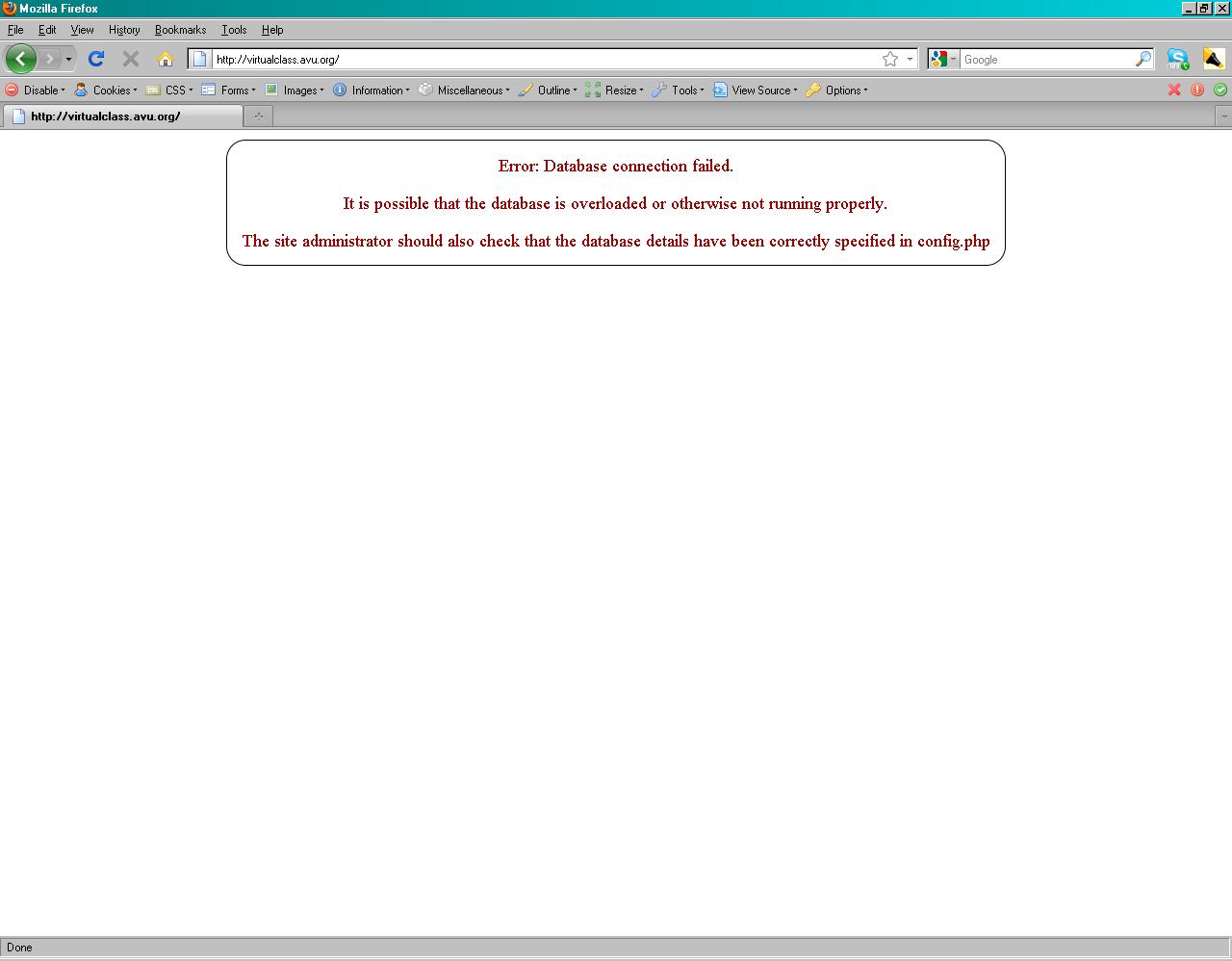
Task: Open the list all tabs dropdown
Action: 1223,117
